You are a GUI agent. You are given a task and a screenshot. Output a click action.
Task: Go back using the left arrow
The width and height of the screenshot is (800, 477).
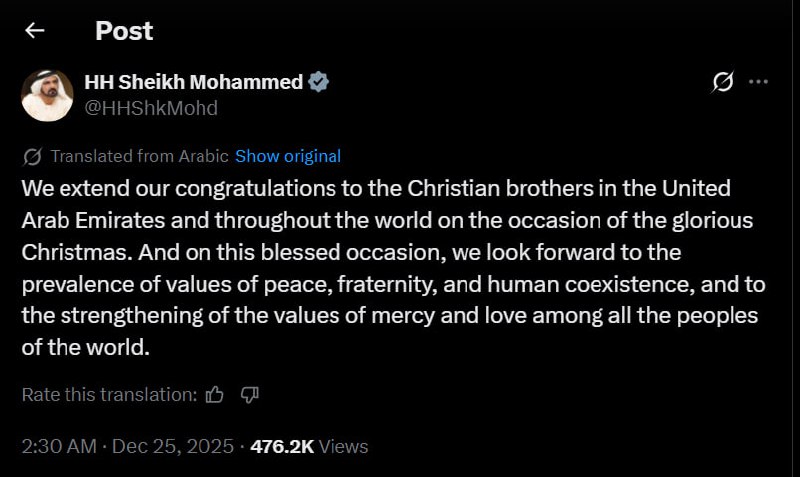click(35, 31)
